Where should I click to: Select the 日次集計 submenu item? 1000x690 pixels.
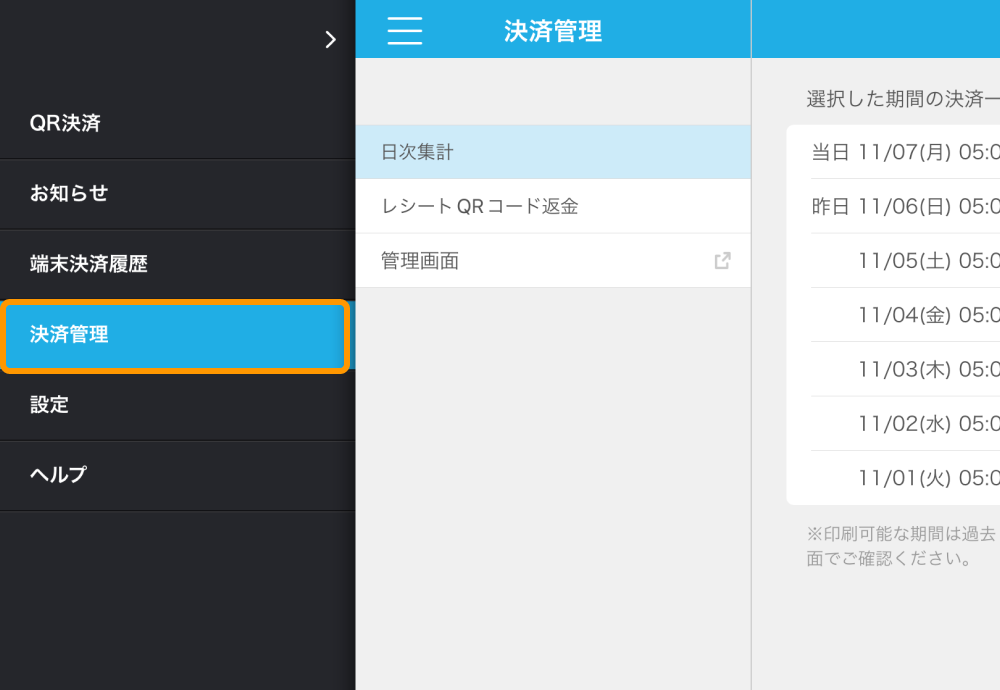click(552, 153)
